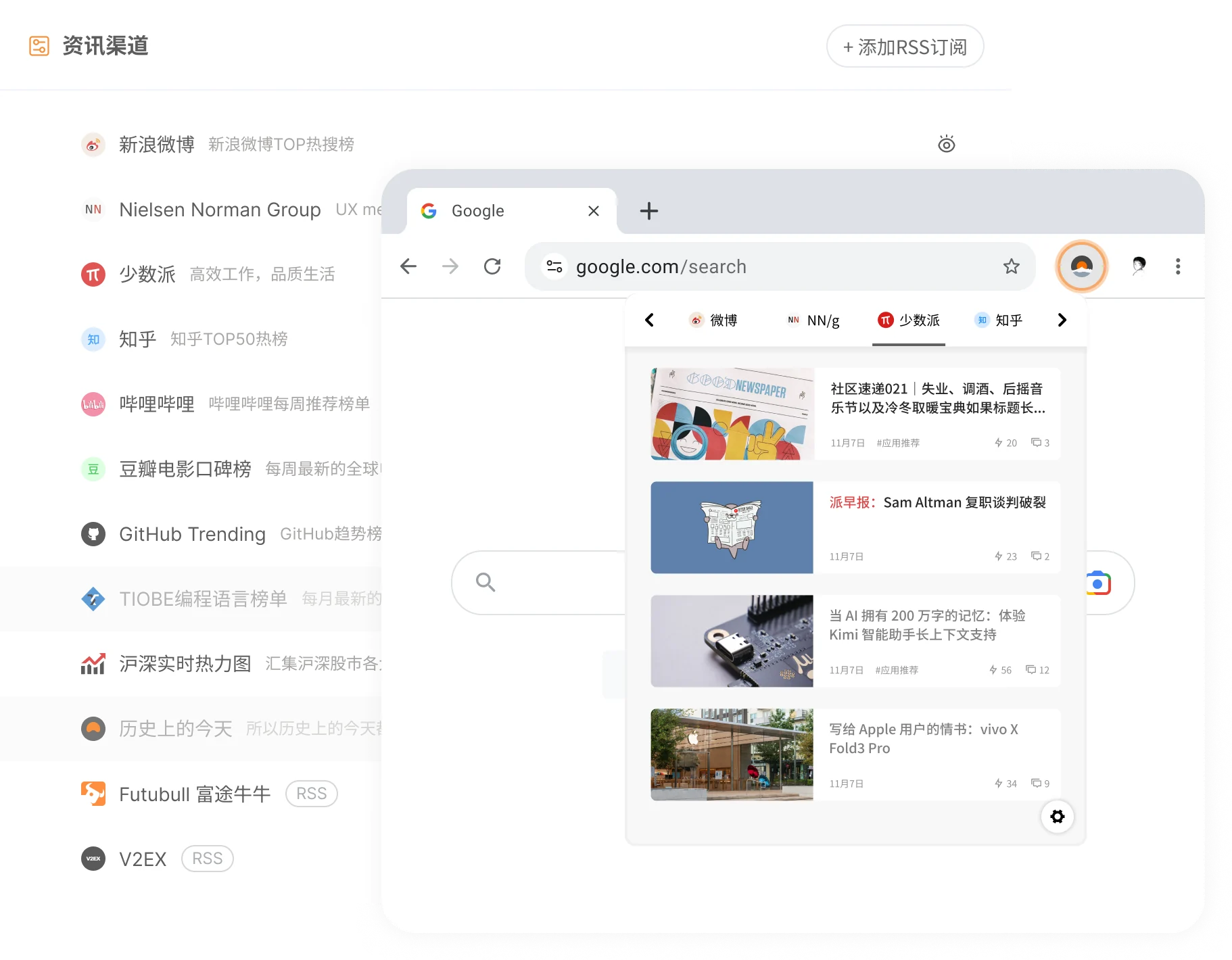Open Apple store article thumbnail
Screen dimensions: 1232x960
point(732,754)
